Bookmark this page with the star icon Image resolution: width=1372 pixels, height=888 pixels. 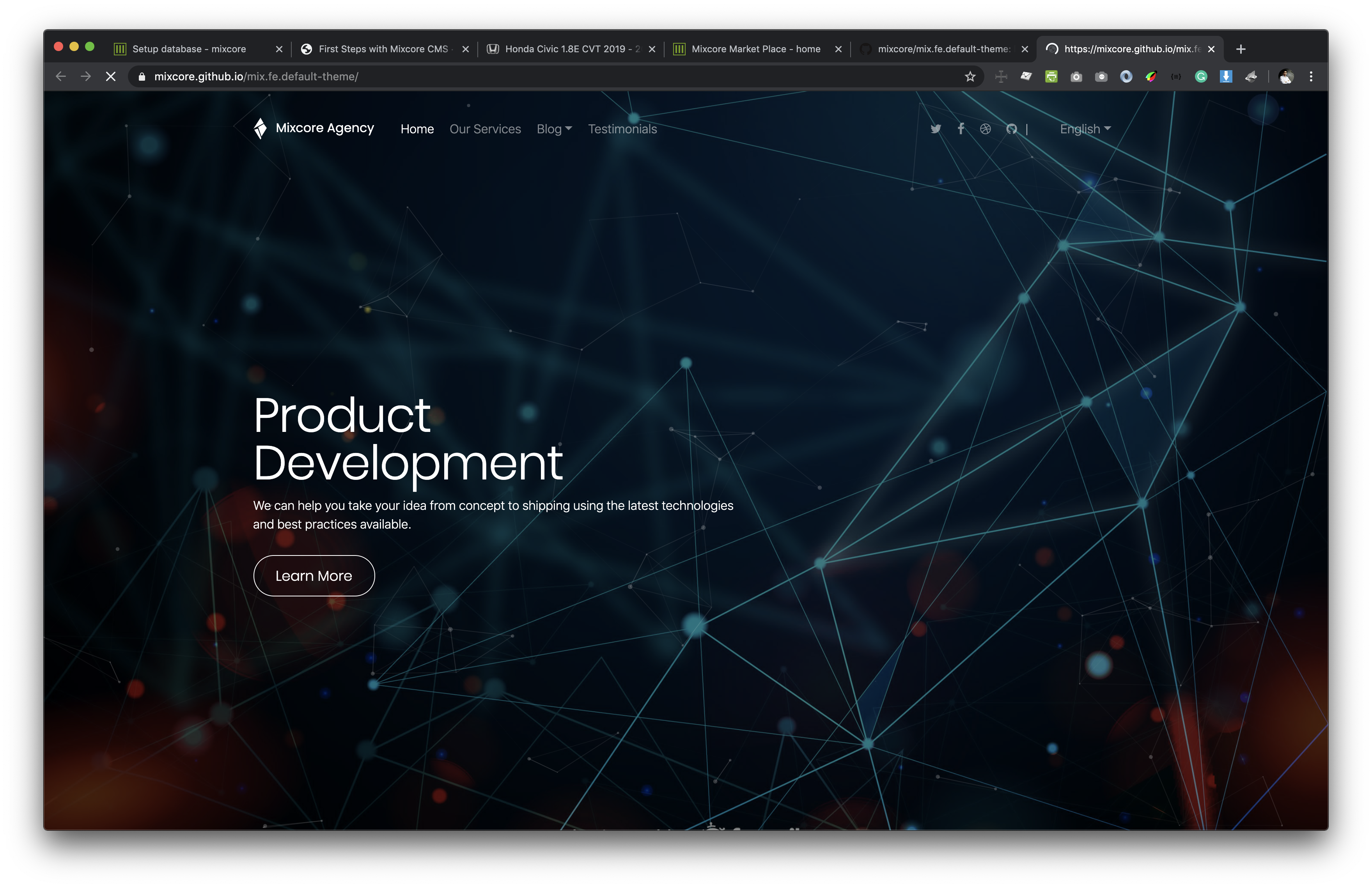coord(970,77)
